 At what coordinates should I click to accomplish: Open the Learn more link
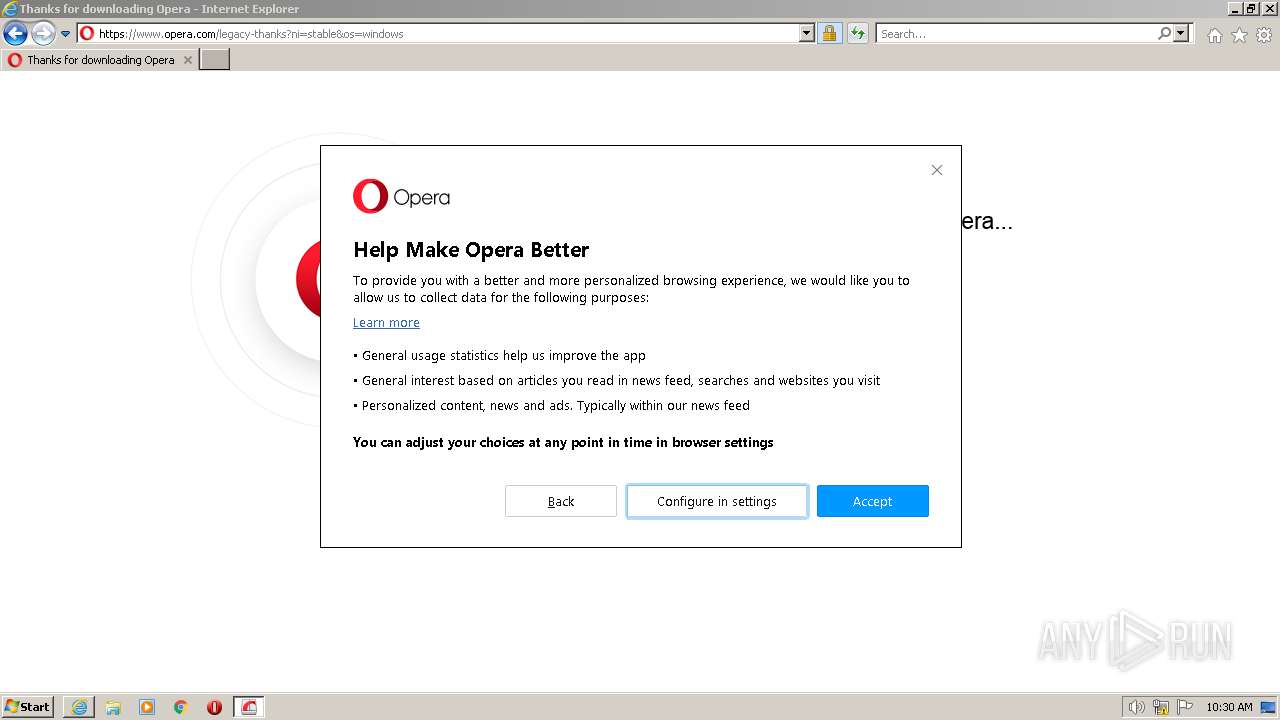tap(386, 322)
